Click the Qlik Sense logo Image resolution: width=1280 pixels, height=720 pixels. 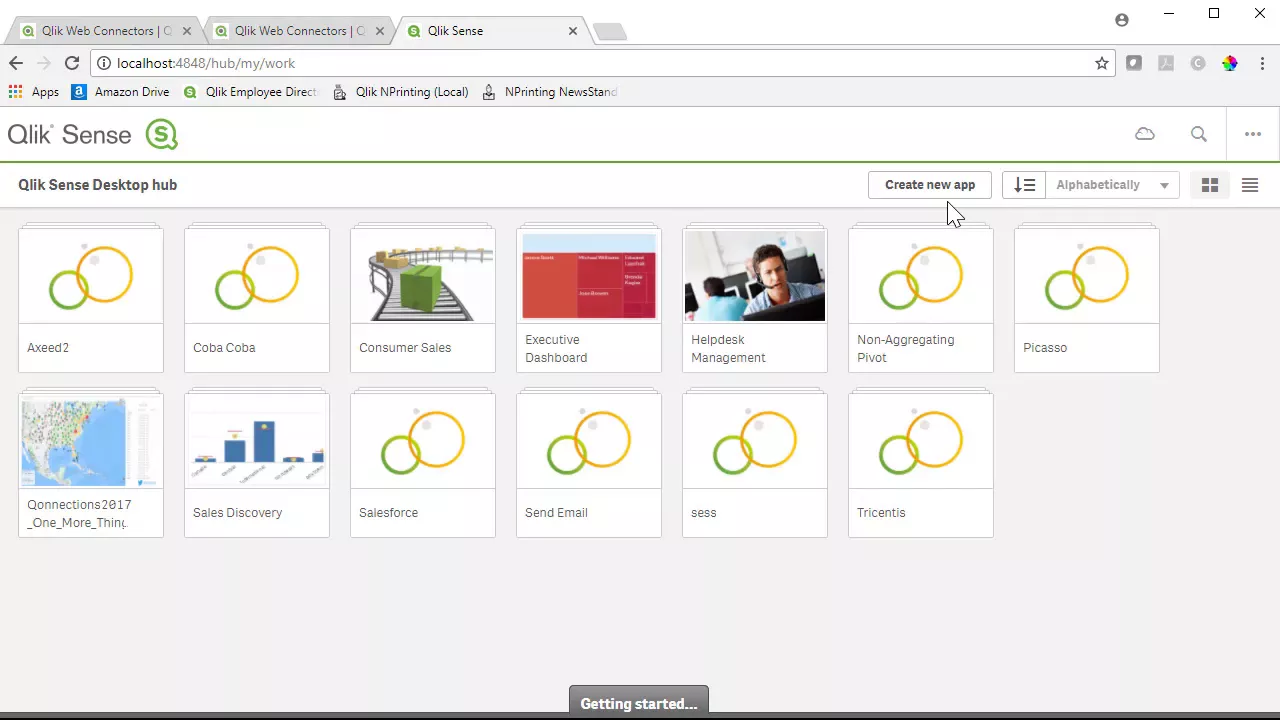[x=92, y=134]
